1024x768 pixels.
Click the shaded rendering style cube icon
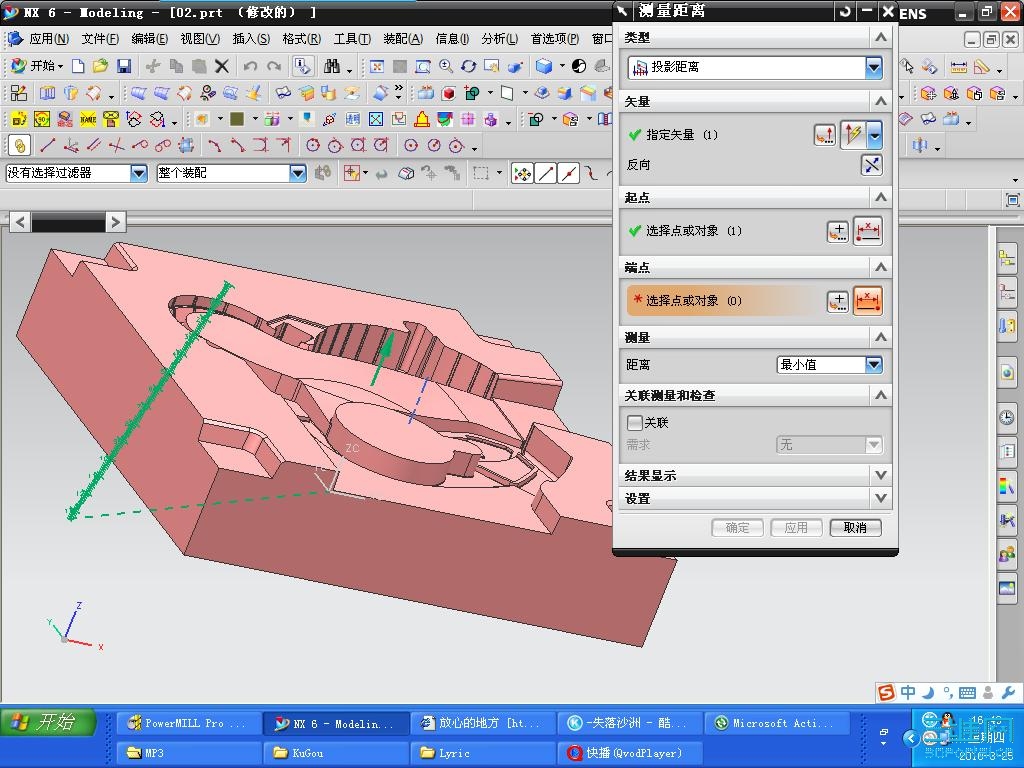[x=543, y=66]
